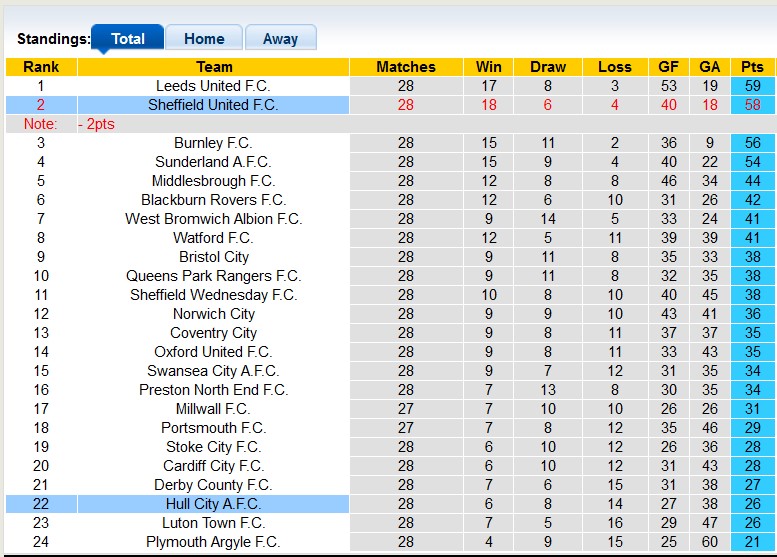Open Luton Town F.C. team link

213,523
